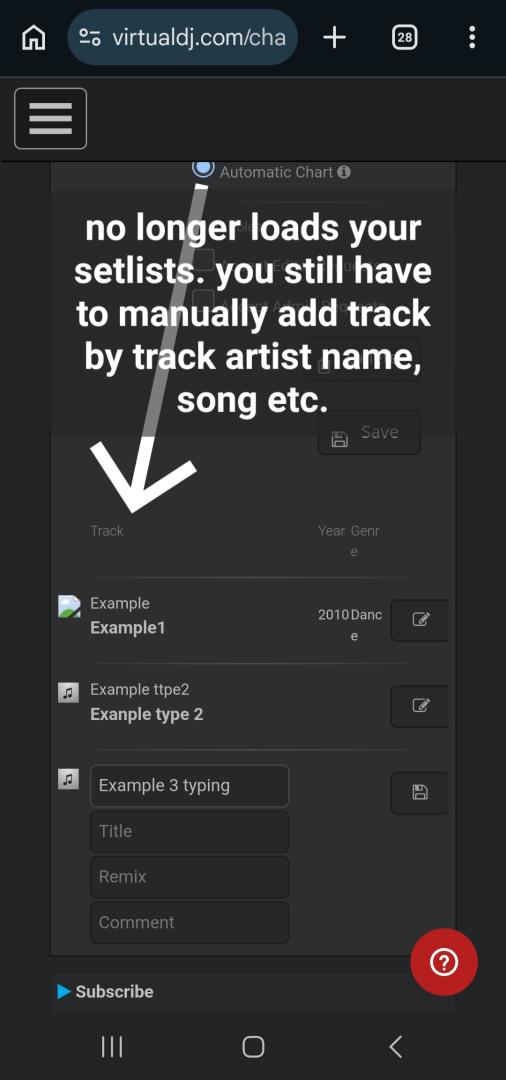Select the Automatic Chart radio option
Viewport: 506px width, 1080px height.
[x=203, y=169]
